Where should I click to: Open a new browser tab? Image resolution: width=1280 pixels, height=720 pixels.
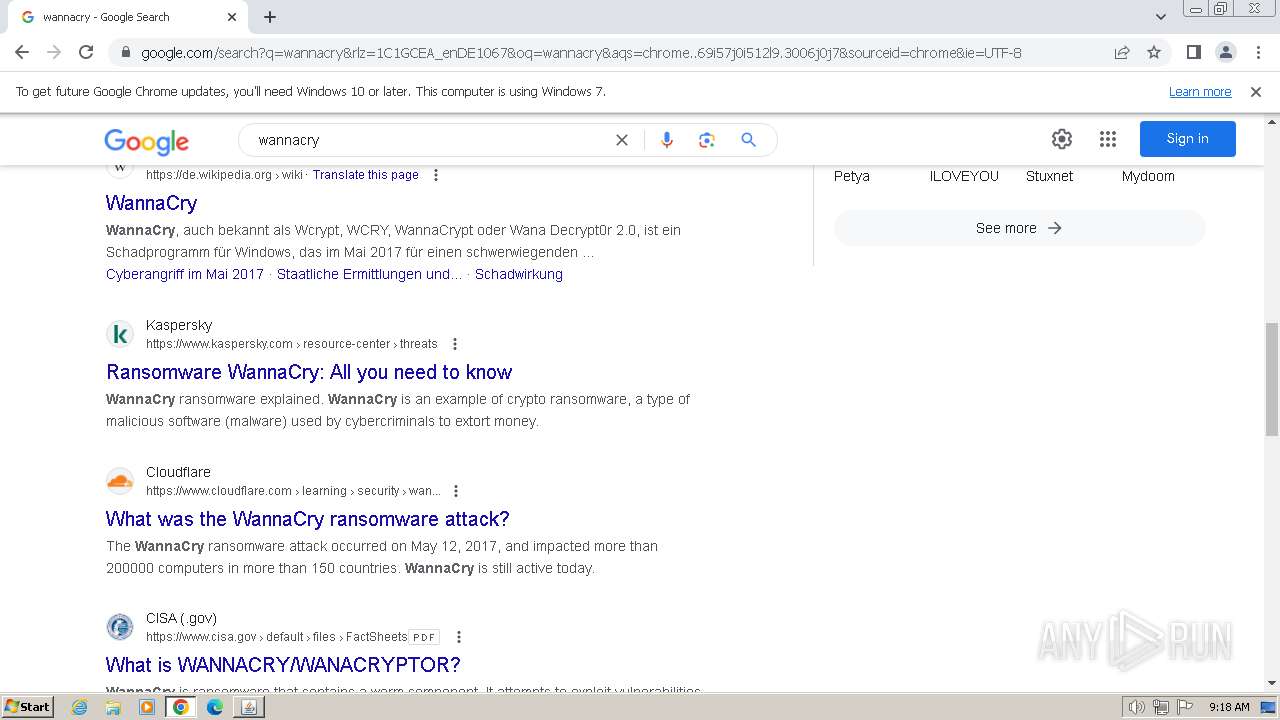[x=270, y=17]
